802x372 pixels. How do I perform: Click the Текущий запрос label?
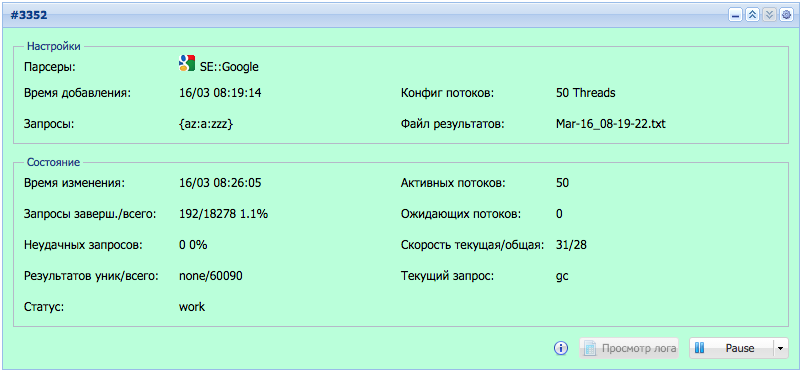click(x=448, y=277)
